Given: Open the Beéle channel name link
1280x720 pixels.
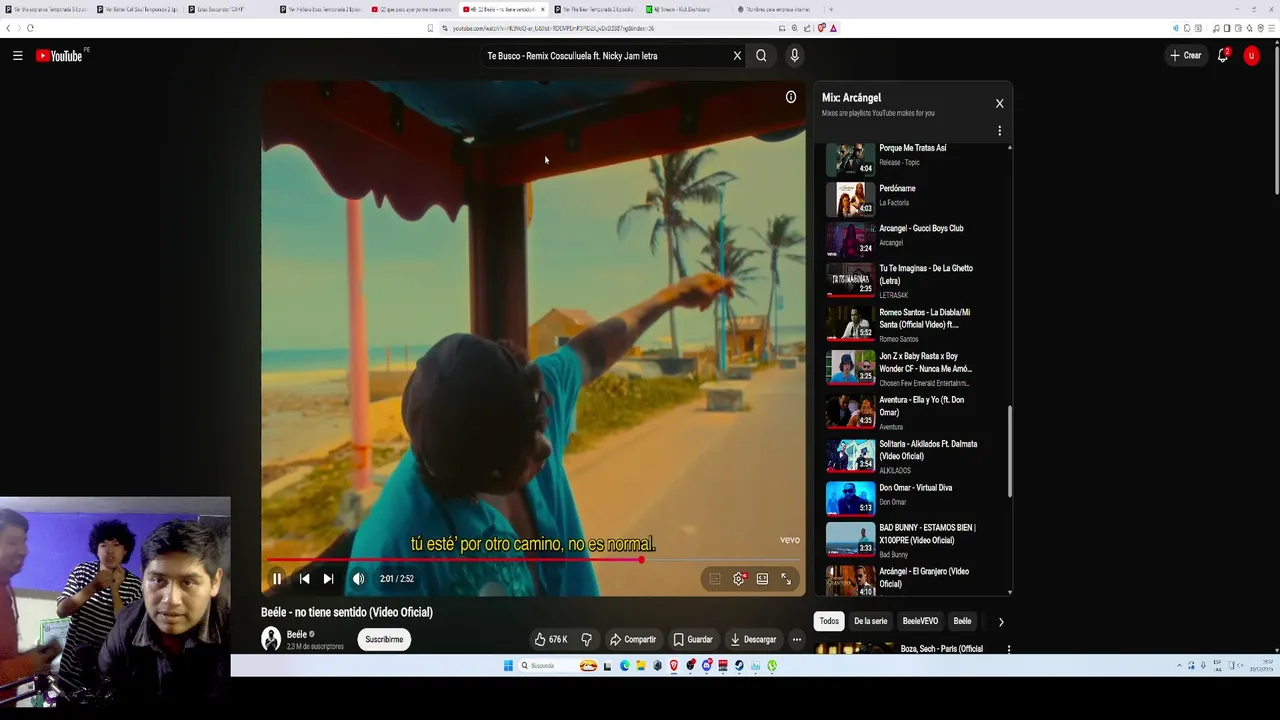Looking at the screenshot, I should [296, 634].
